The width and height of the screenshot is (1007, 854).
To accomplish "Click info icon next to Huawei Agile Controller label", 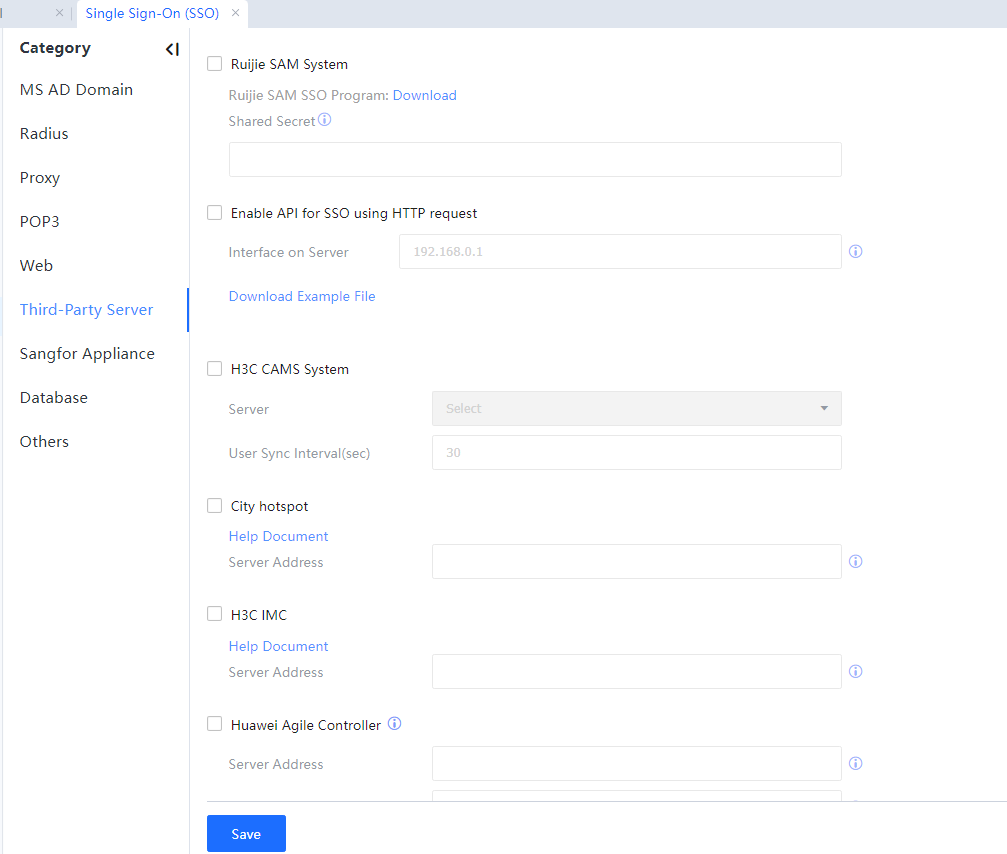I will pos(394,724).
